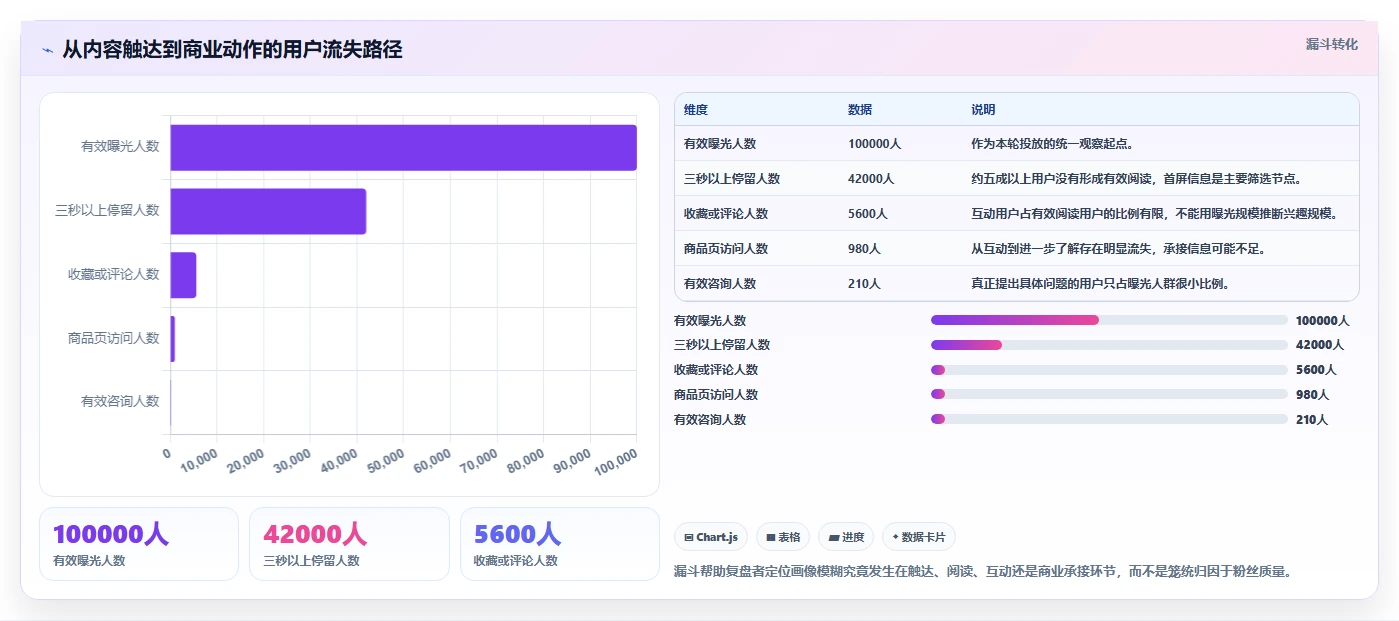The width and height of the screenshot is (1399, 621).
Task: Select the 数据卡片 tag chip
Action: 919,537
